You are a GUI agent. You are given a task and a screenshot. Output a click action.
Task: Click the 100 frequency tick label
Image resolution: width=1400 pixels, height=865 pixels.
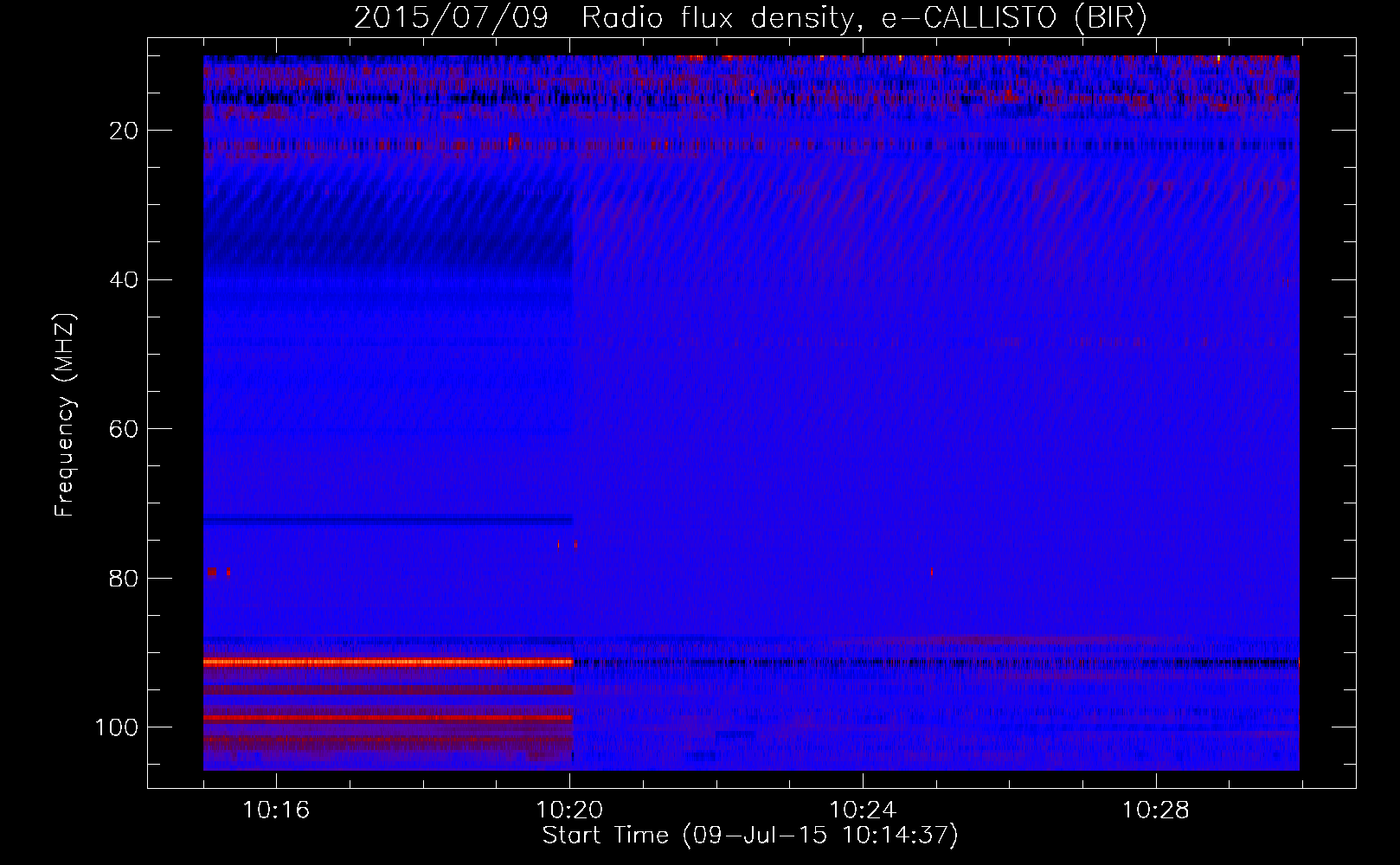tap(117, 727)
